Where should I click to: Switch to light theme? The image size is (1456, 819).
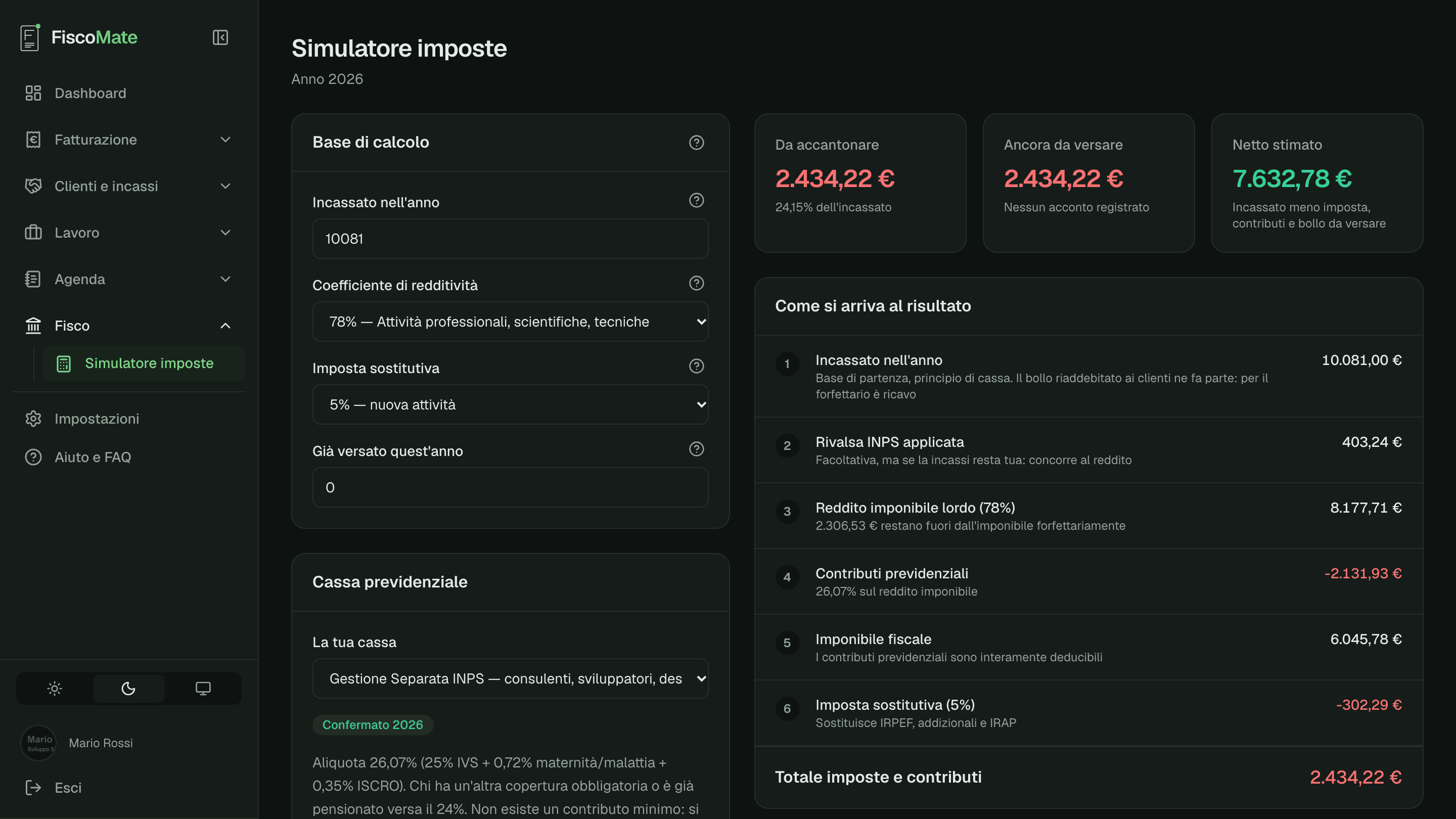tap(54, 689)
